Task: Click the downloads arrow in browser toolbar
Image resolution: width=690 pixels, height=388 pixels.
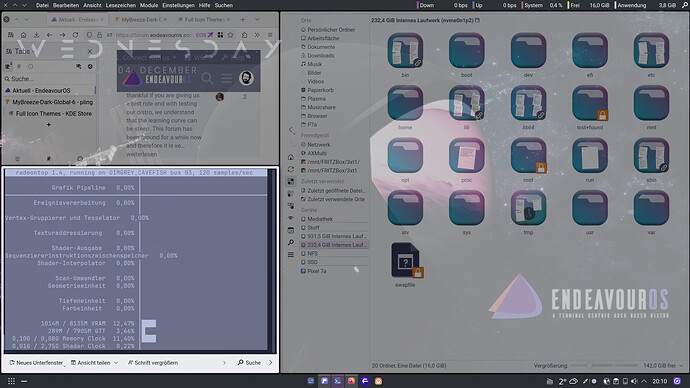Action: coord(36,35)
